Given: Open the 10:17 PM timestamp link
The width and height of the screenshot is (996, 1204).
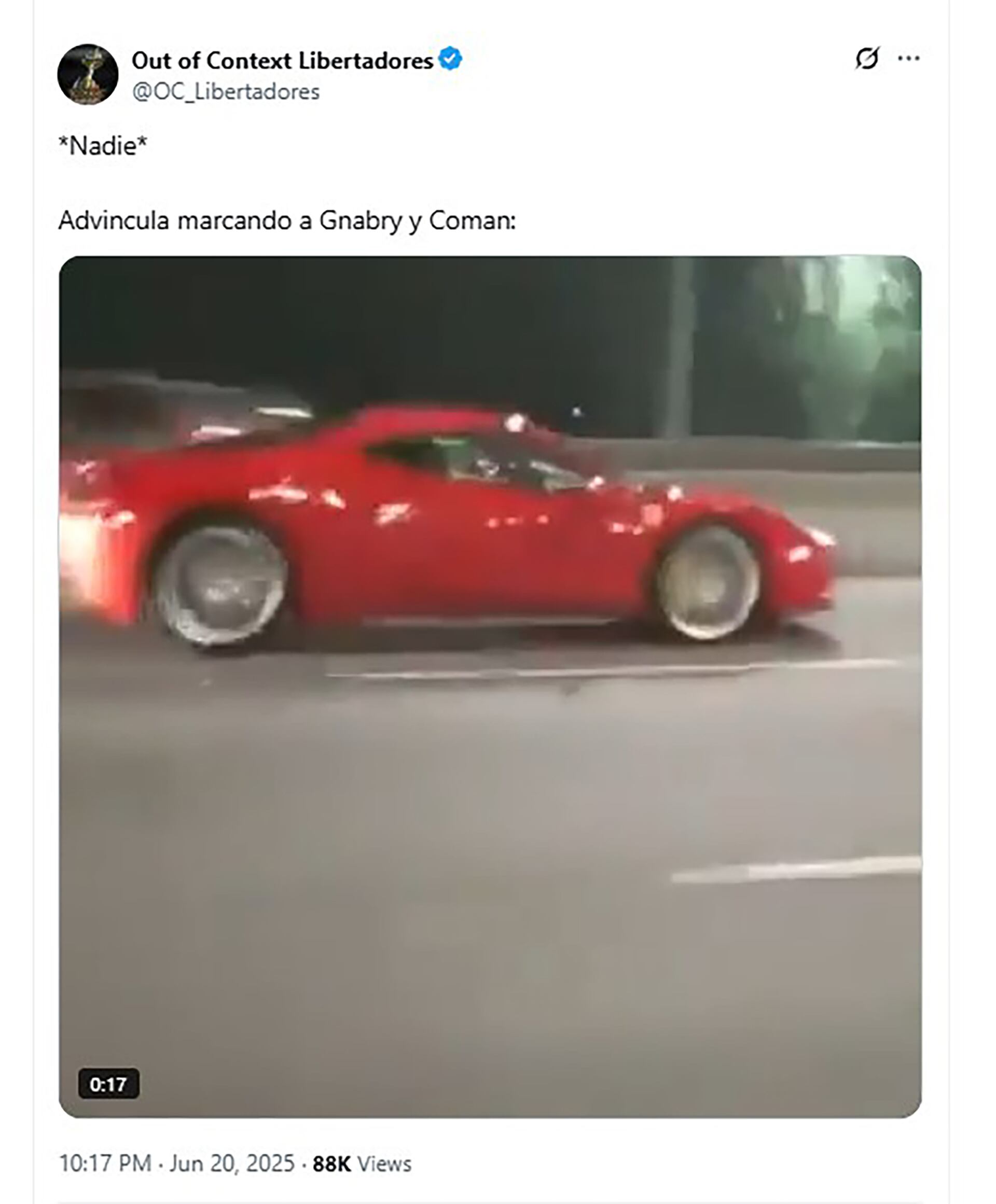Looking at the screenshot, I should click(x=106, y=1163).
